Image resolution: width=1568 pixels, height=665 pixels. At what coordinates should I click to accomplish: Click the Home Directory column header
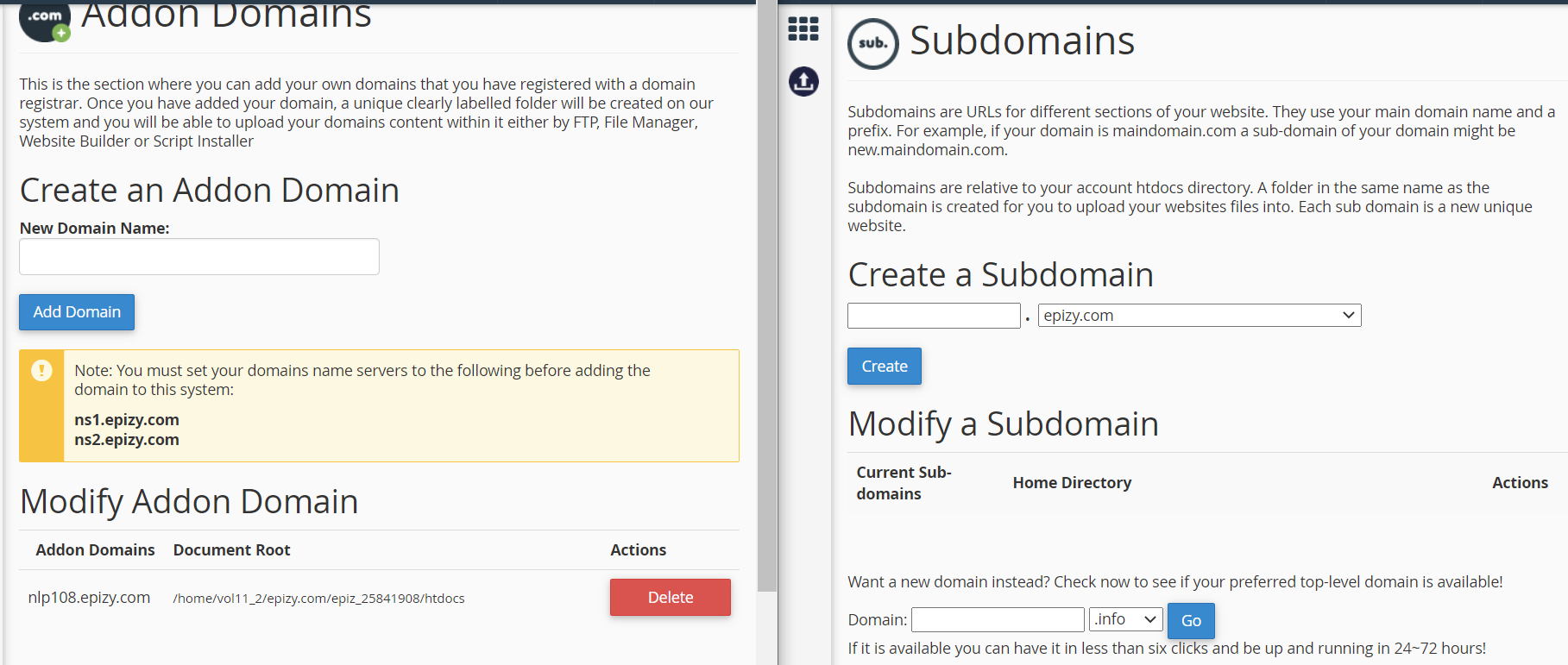[x=1072, y=483]
